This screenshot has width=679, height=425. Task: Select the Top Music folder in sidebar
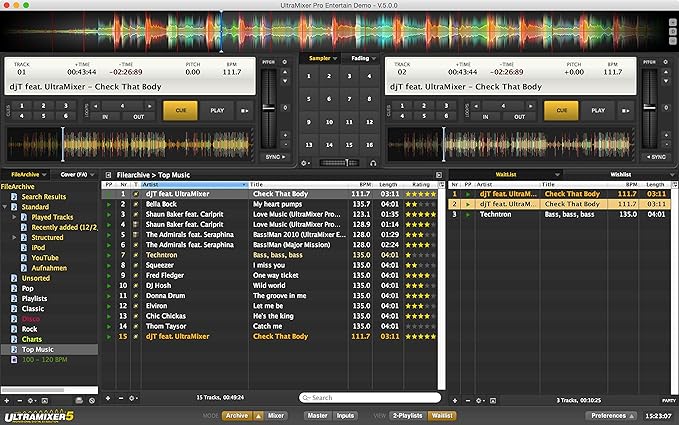38,349
